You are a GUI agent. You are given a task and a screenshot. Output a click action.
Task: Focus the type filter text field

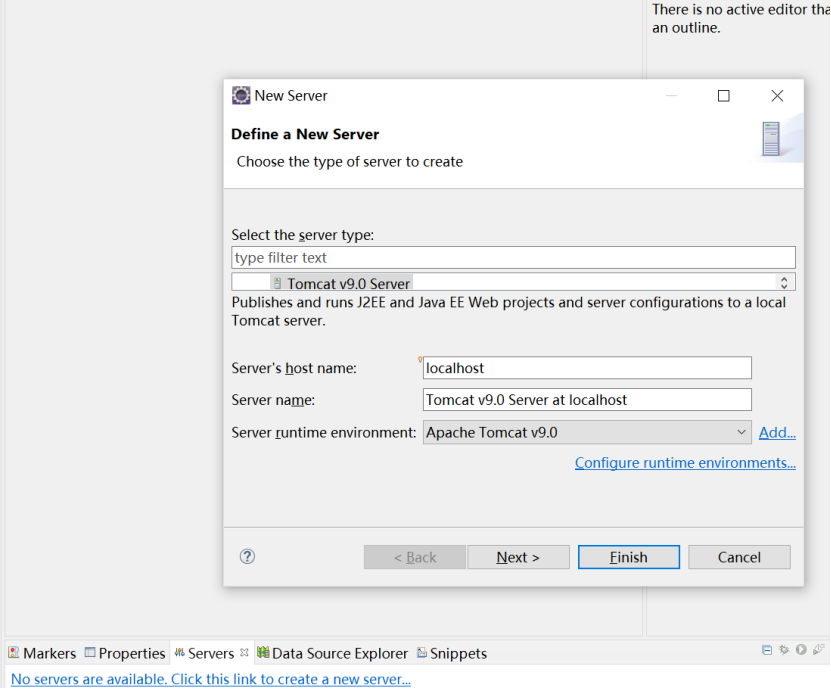point(514,258)
